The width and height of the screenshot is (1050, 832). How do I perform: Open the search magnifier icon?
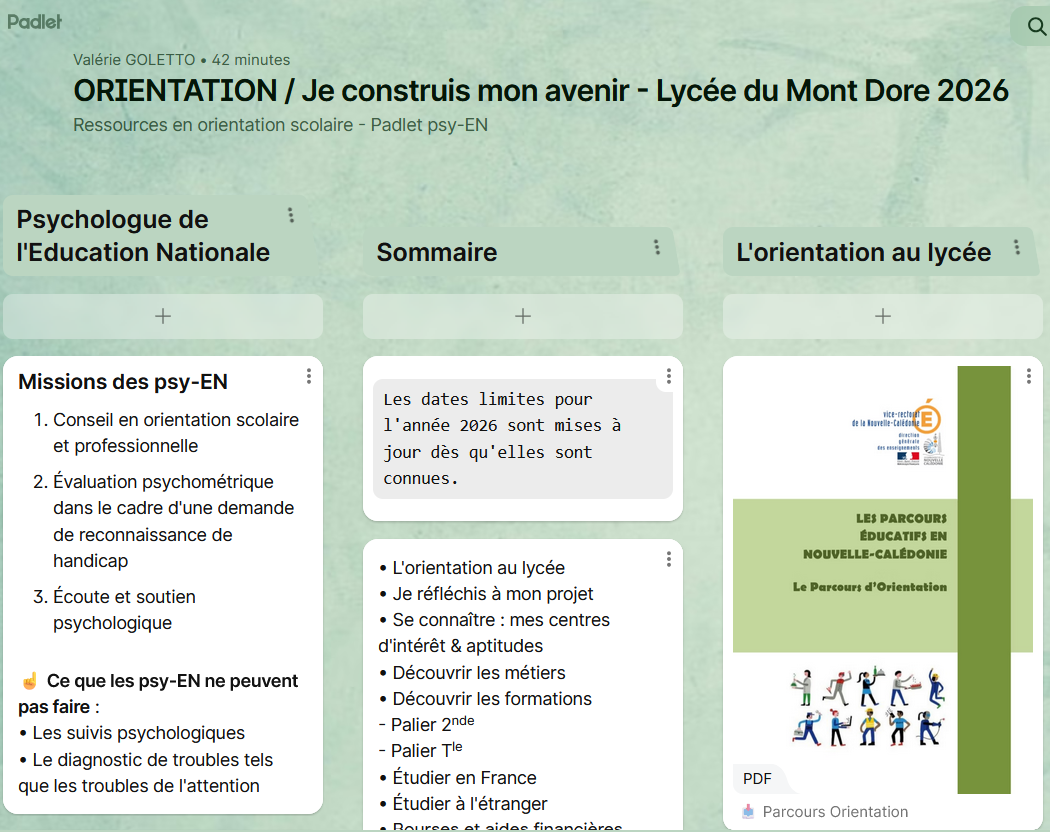click(1036, 26)
